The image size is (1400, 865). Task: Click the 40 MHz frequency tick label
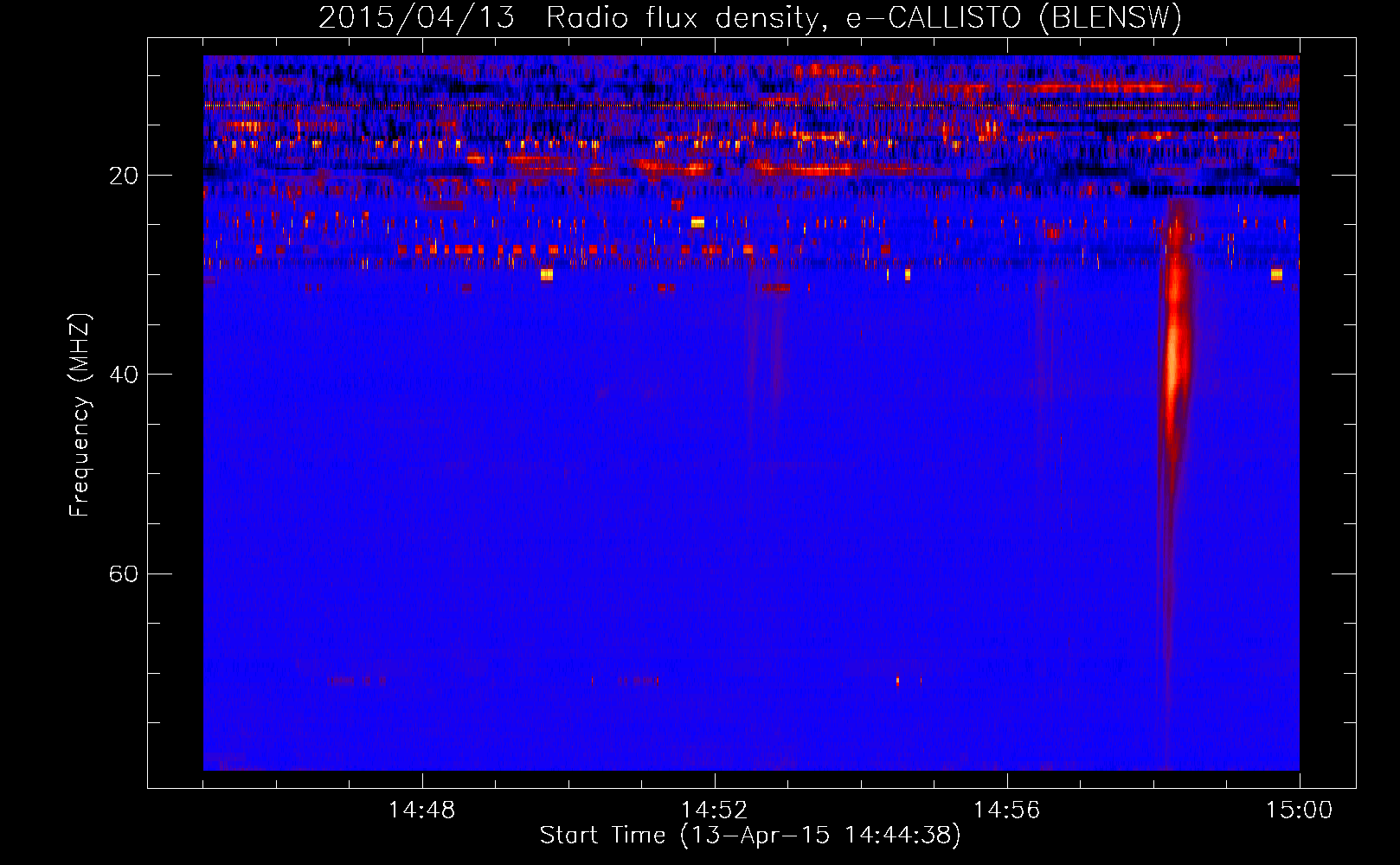point(123,375)
